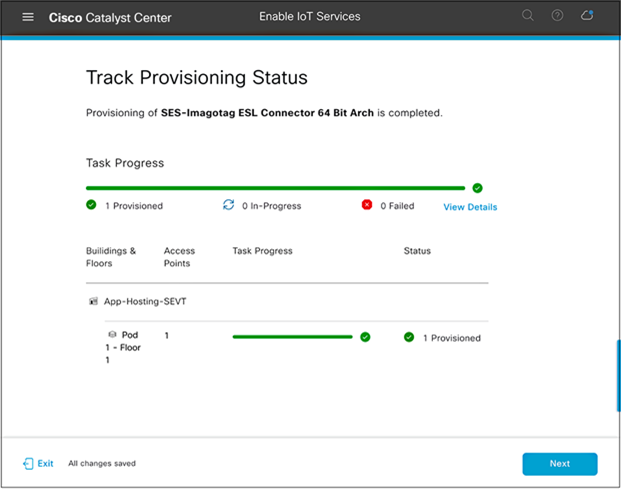Image resolution: width=621 pixels, height=489 pixels.
Task: Open the View Details link
Action: click(470, 207)
